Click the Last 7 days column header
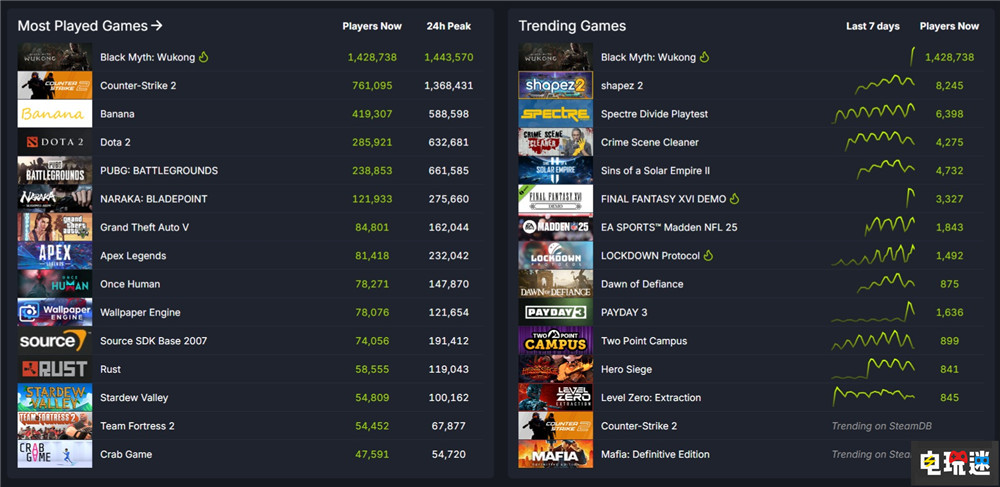The height and width of the screenshot is (487, 1000). [872, 26]
